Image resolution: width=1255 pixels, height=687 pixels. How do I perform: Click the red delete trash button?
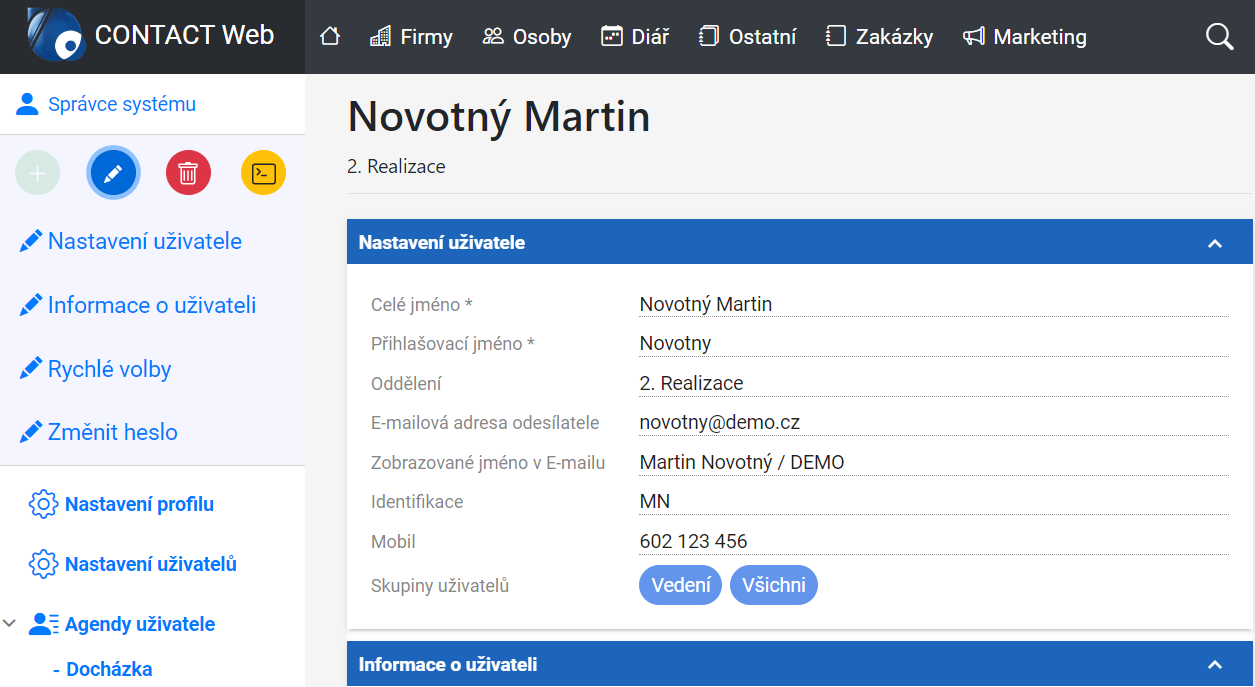[188, 174]
